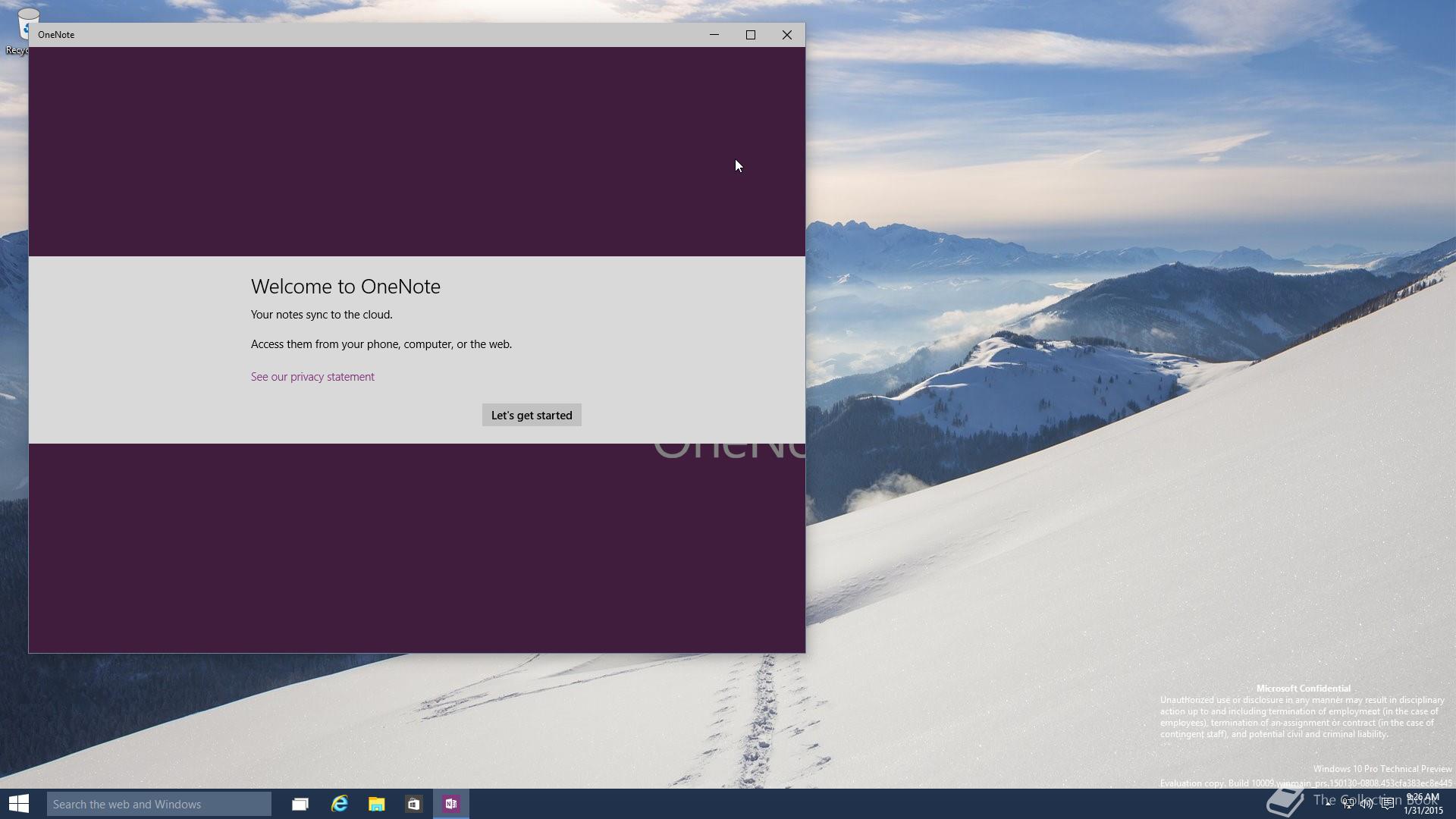Open Task View from the taskbar

300,804
